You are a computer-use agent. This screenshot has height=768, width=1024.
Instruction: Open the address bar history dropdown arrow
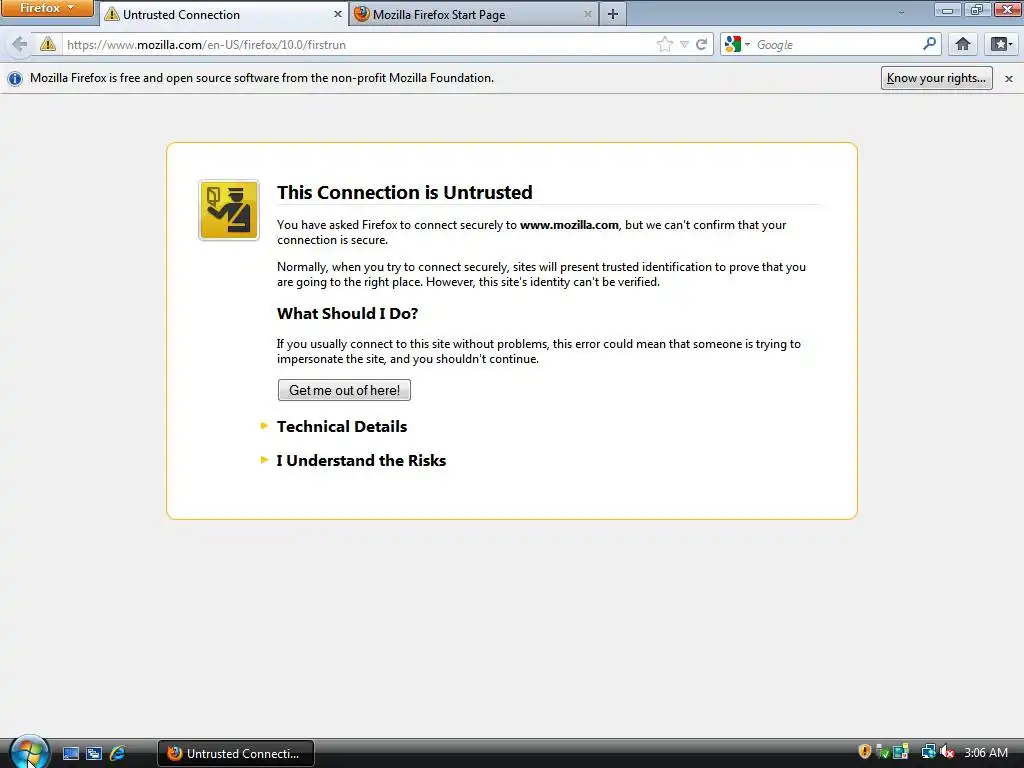[684, 44]
